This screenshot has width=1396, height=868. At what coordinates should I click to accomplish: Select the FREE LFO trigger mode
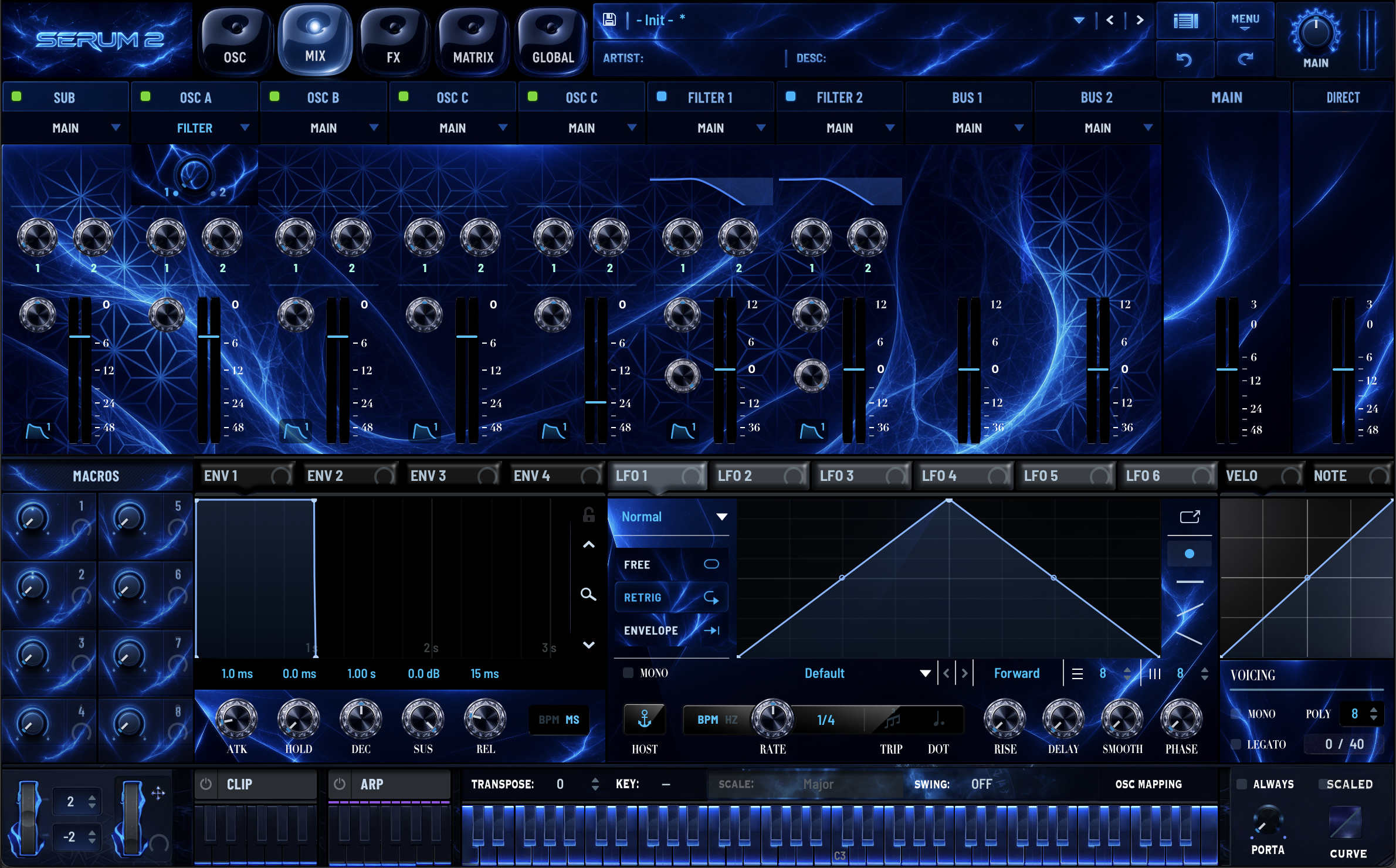pos(671,565)
